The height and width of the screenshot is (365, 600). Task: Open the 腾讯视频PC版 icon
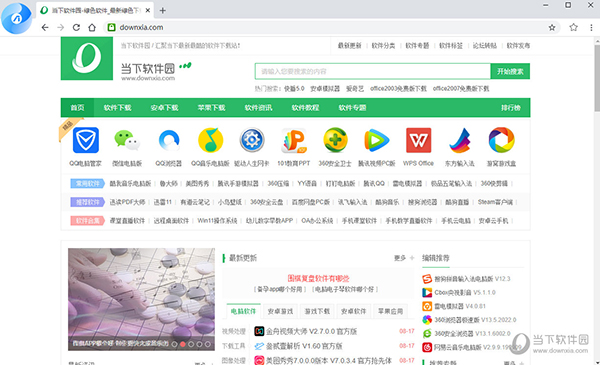point(377,140)
